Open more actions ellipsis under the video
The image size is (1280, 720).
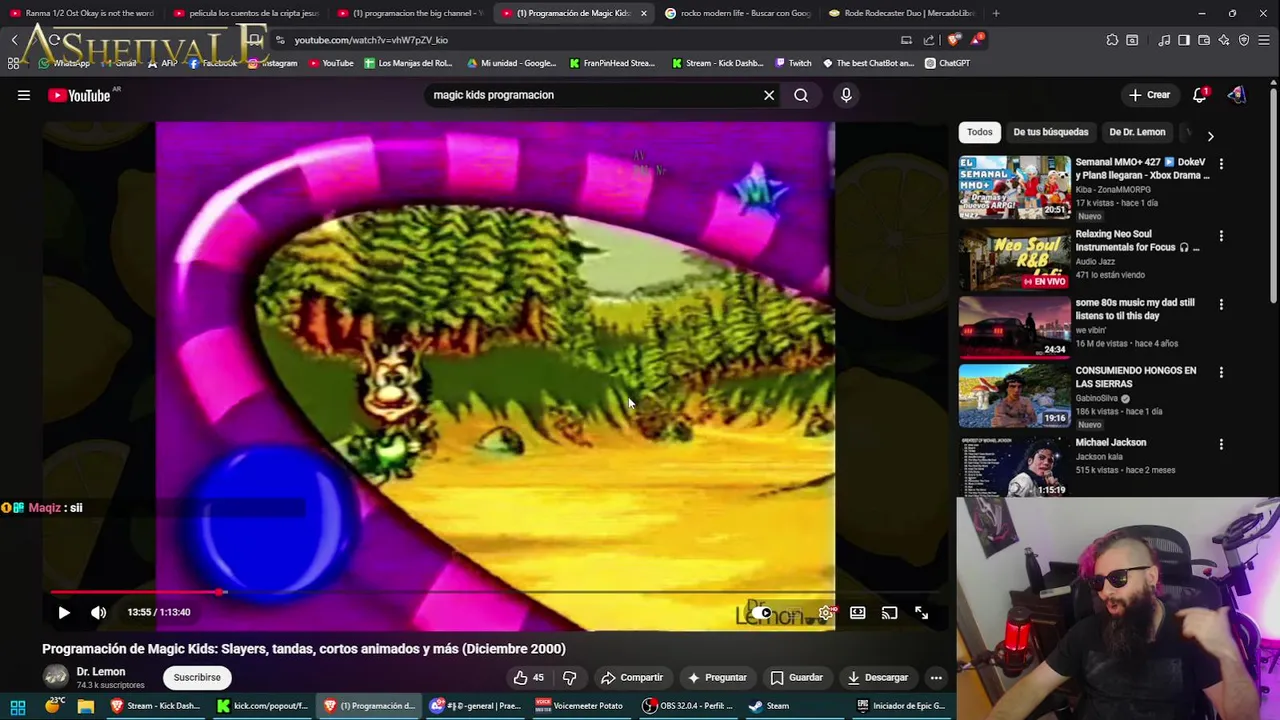(x=936, y=677)
